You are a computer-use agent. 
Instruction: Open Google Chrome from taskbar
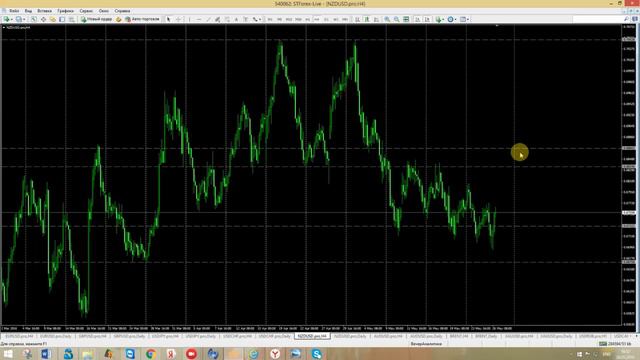coord(151,354)
